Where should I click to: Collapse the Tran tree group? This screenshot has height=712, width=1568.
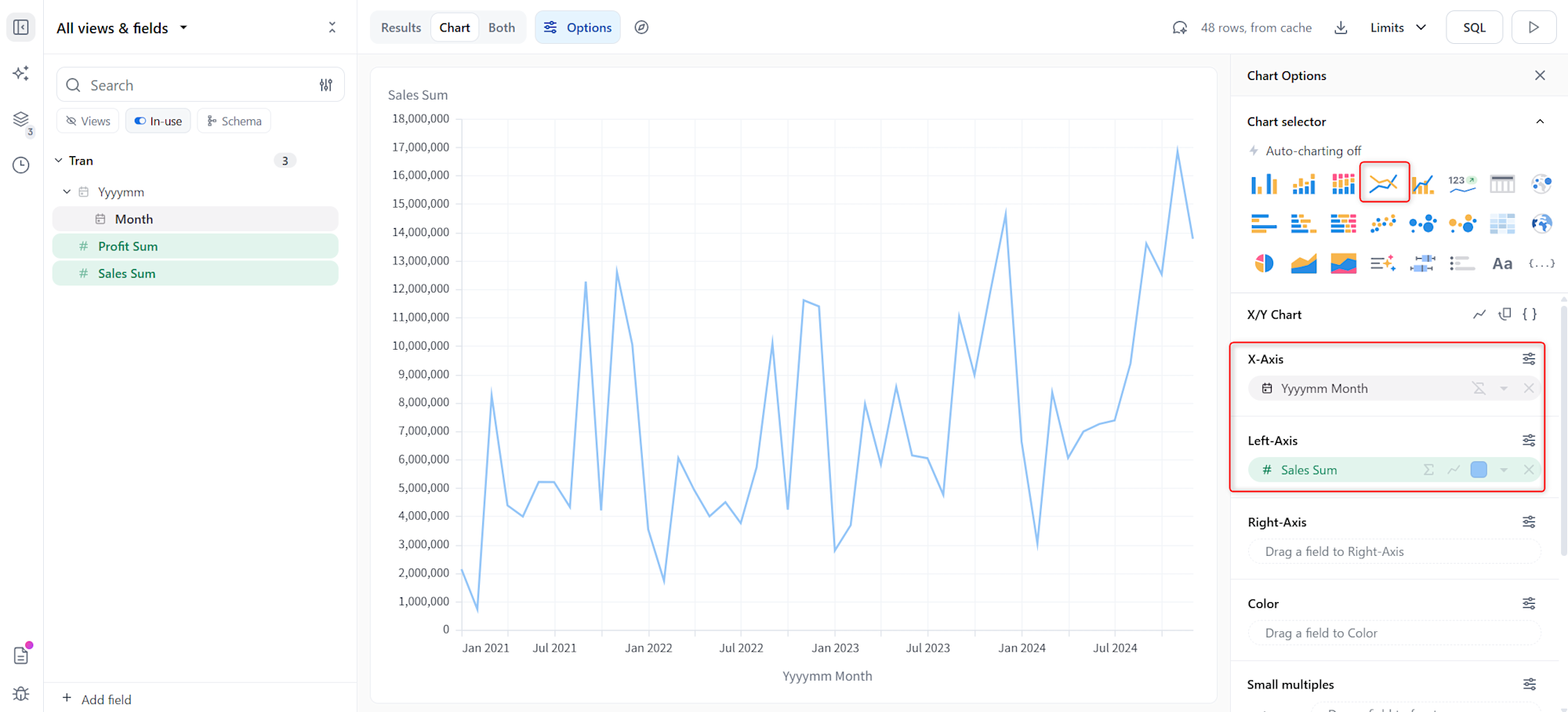coord(59,161)
